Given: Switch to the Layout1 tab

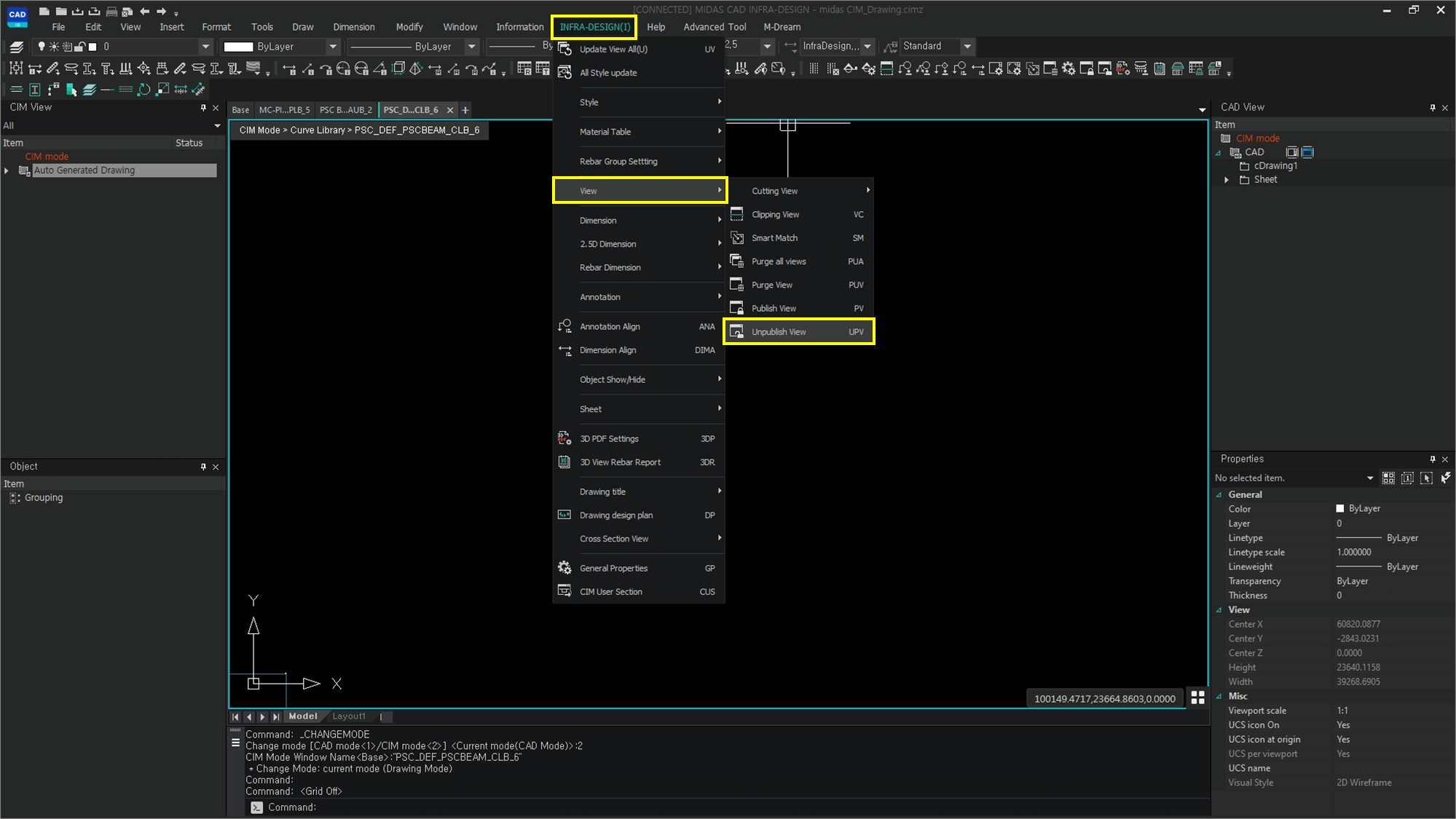Looking at the screenshot, I should tap(349, 716).
